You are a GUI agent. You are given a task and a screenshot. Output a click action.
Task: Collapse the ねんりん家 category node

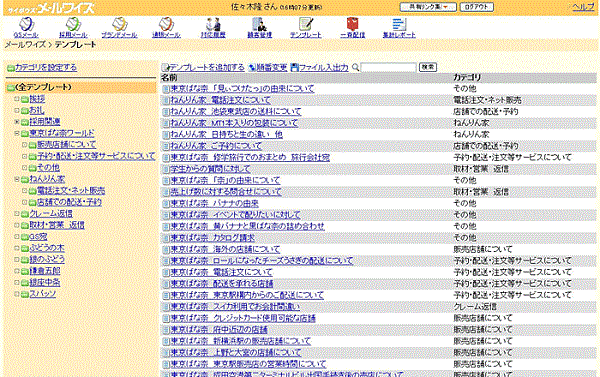17,179
